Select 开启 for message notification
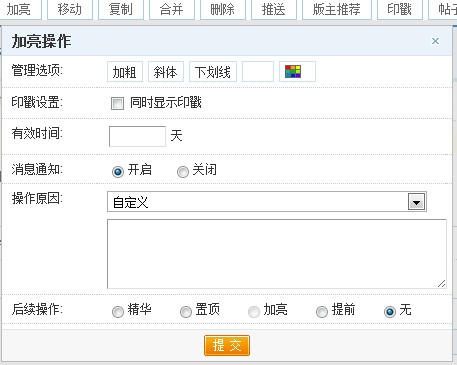457x365 pixels. [x=118, y=172]
